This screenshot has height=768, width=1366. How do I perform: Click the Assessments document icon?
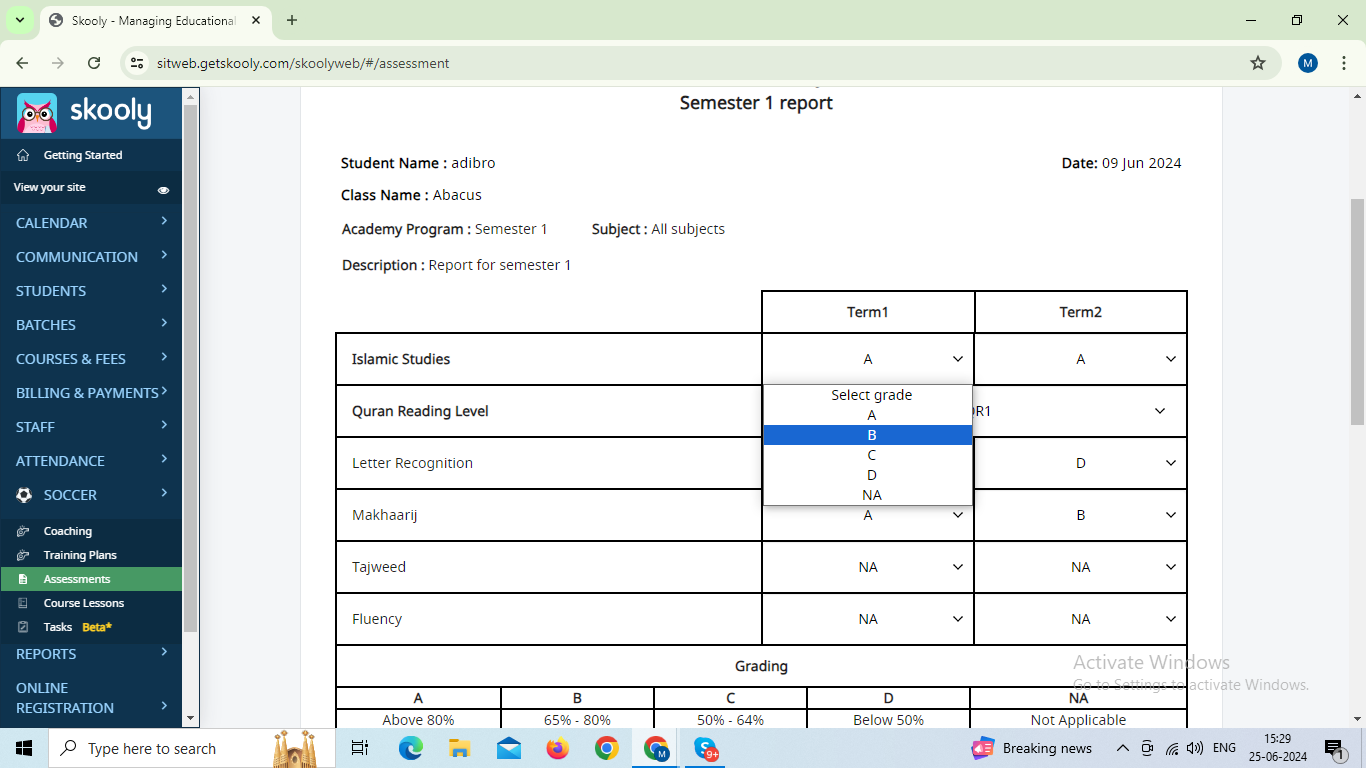point(23,579)
